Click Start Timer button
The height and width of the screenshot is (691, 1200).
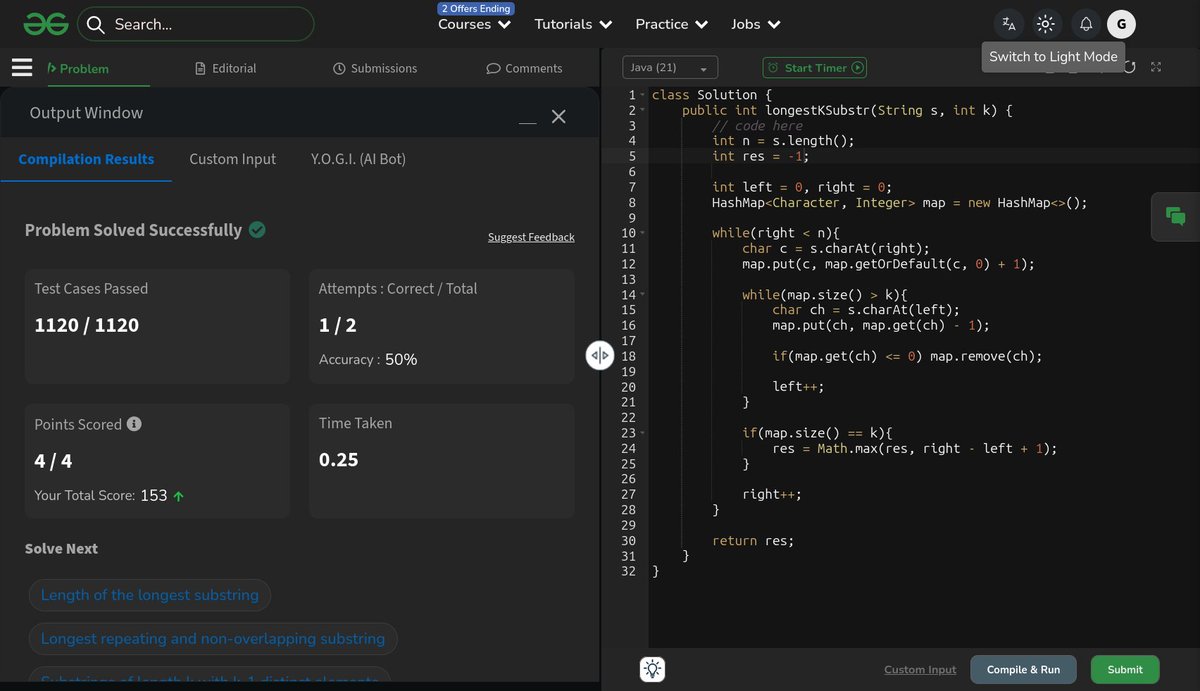pos(815,67)
